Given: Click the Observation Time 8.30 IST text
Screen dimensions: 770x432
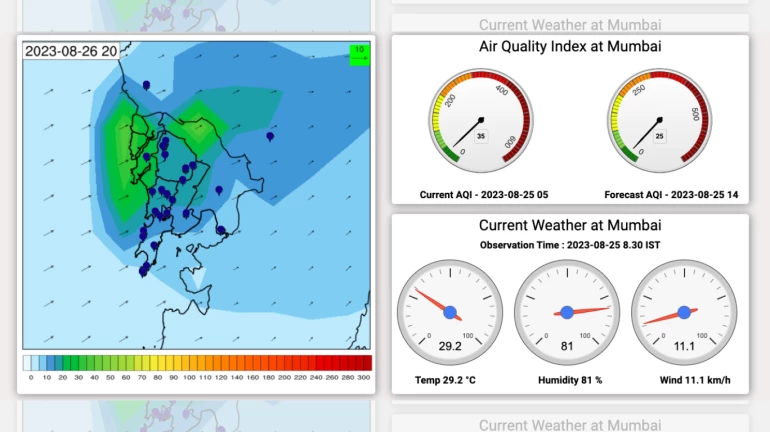Looking at the screenshot, I should click(x=570, y=245).
